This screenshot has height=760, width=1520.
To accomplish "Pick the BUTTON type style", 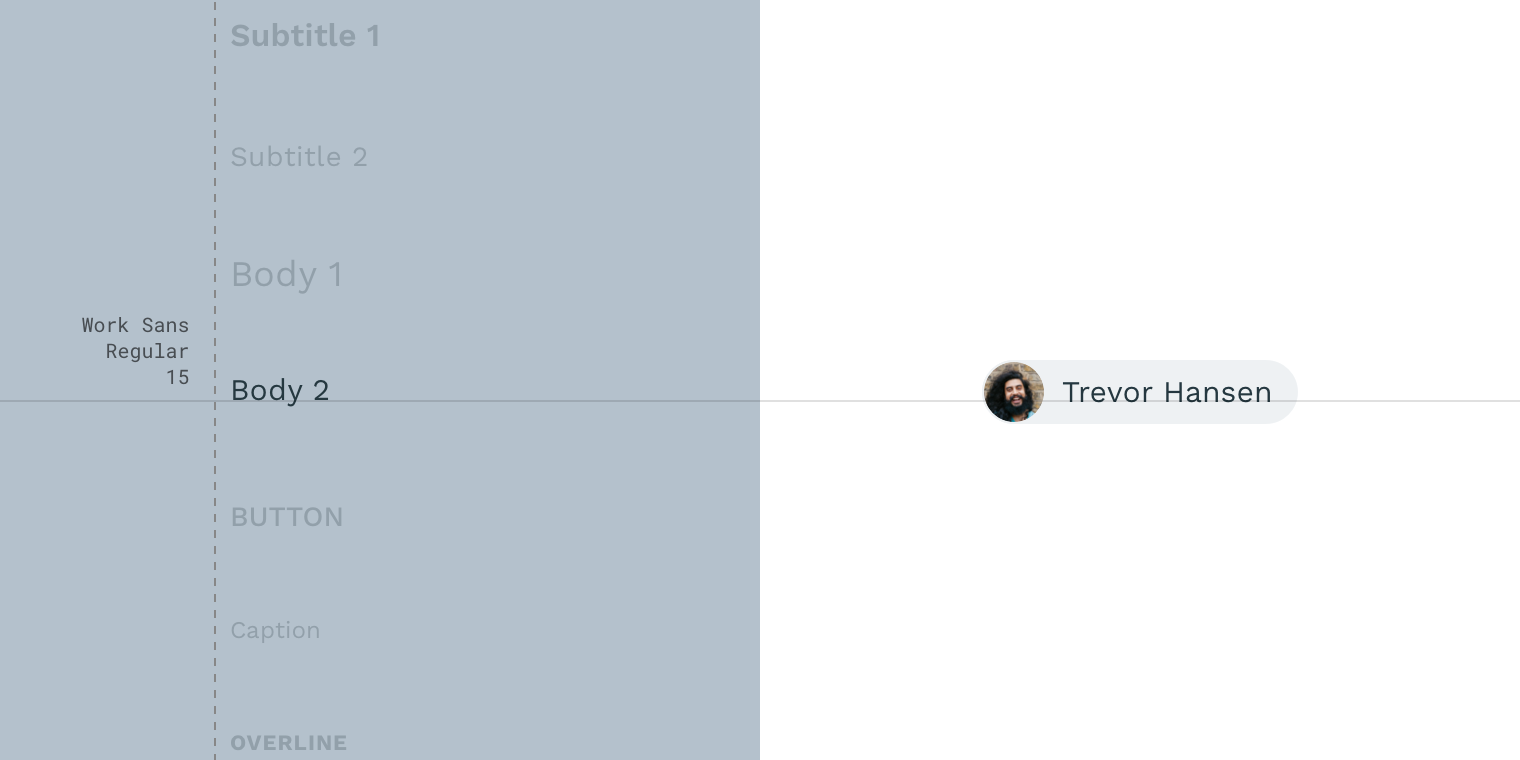I will tap(287, 517).
